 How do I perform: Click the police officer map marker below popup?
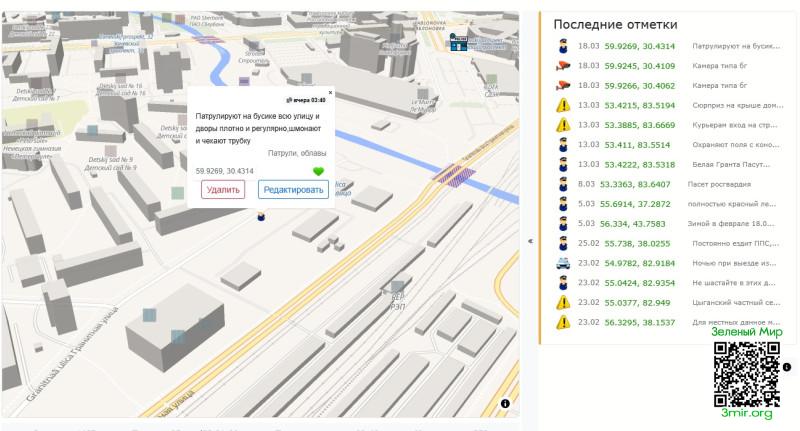(x=261, y=215)
